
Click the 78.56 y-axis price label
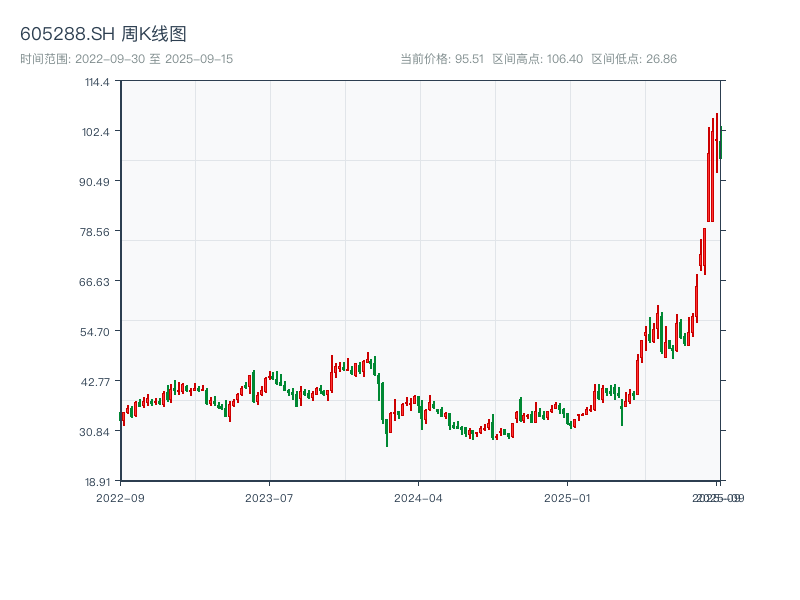[96, 232]
